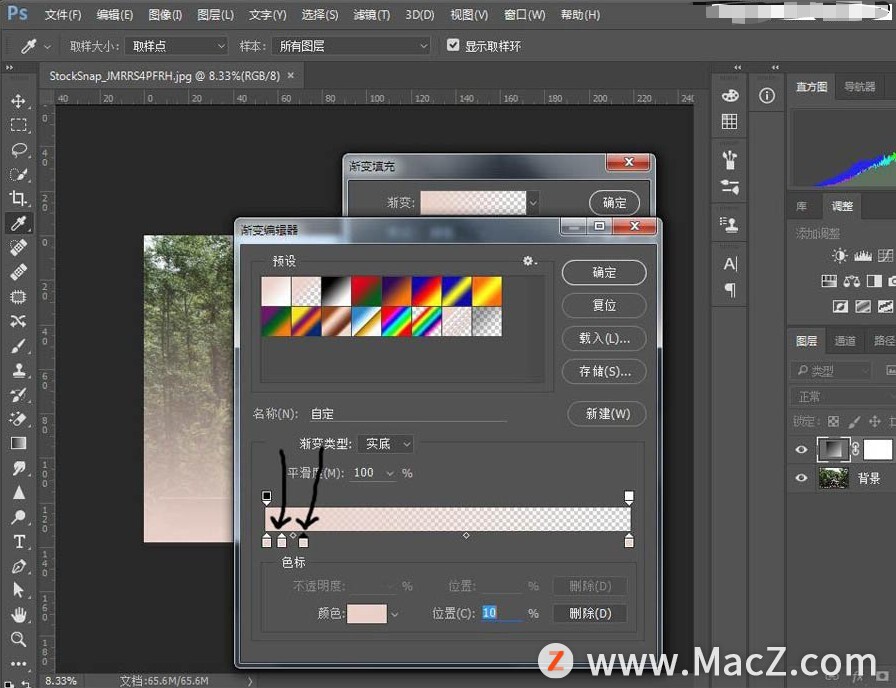This screenshot has width=896, height=688.
Task: Select the Zoom magnifier tool
Action: pos(18,639)
